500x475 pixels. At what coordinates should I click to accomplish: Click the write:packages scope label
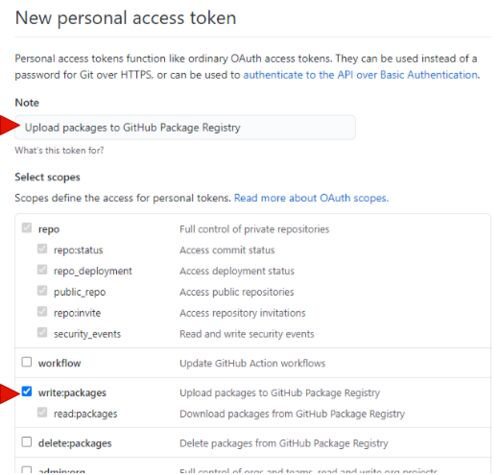[x=72, y=393]
